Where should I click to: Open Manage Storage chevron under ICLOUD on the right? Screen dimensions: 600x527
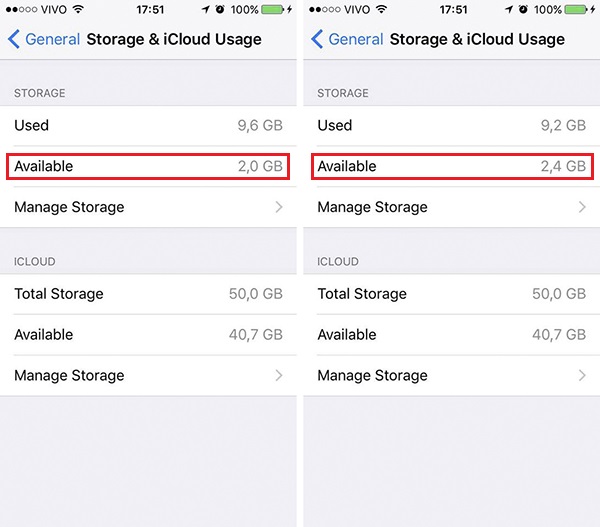(582, 375)
